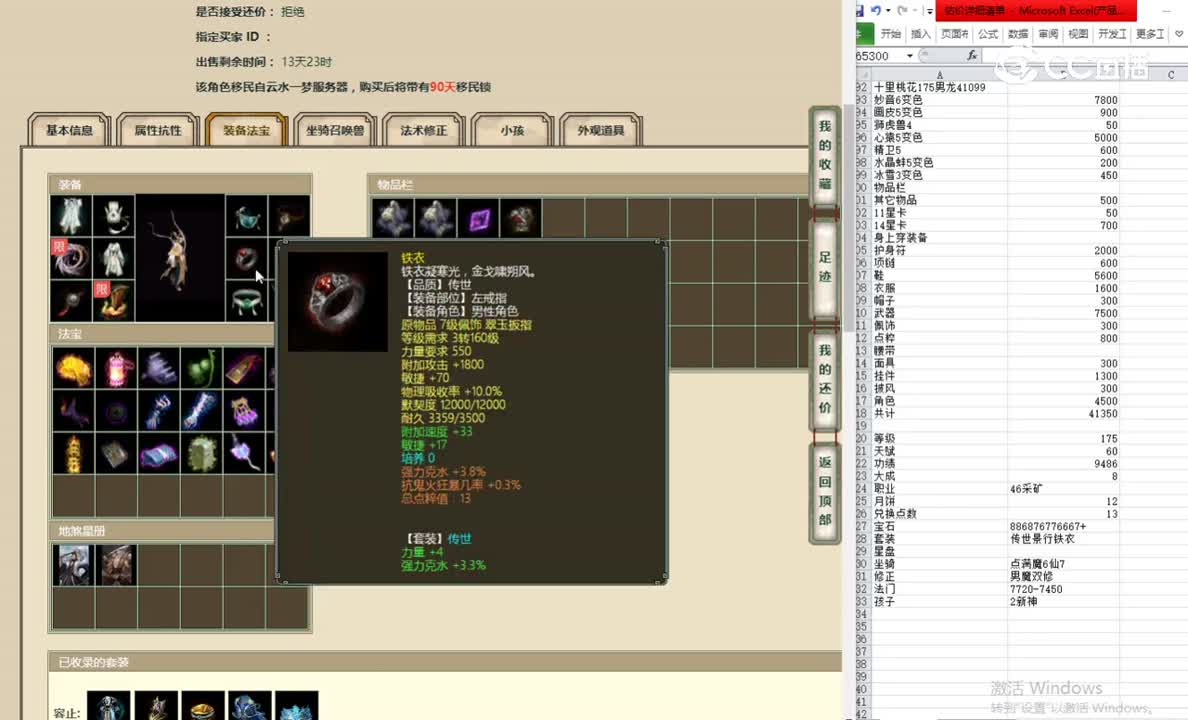Screen dimensions: 1188x720
Task: Select column C header in Excel
Action: point(1171,74)
